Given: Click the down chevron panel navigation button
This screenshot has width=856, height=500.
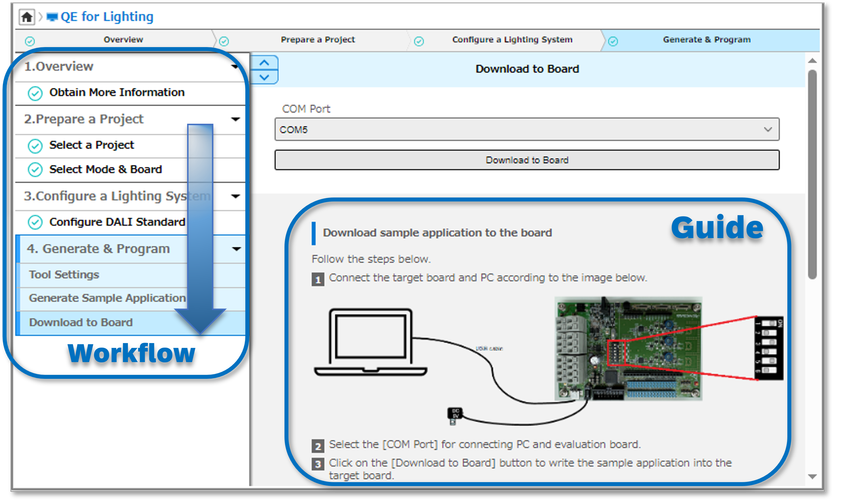Looking at the screenshot, I should (x=265, y=76).
